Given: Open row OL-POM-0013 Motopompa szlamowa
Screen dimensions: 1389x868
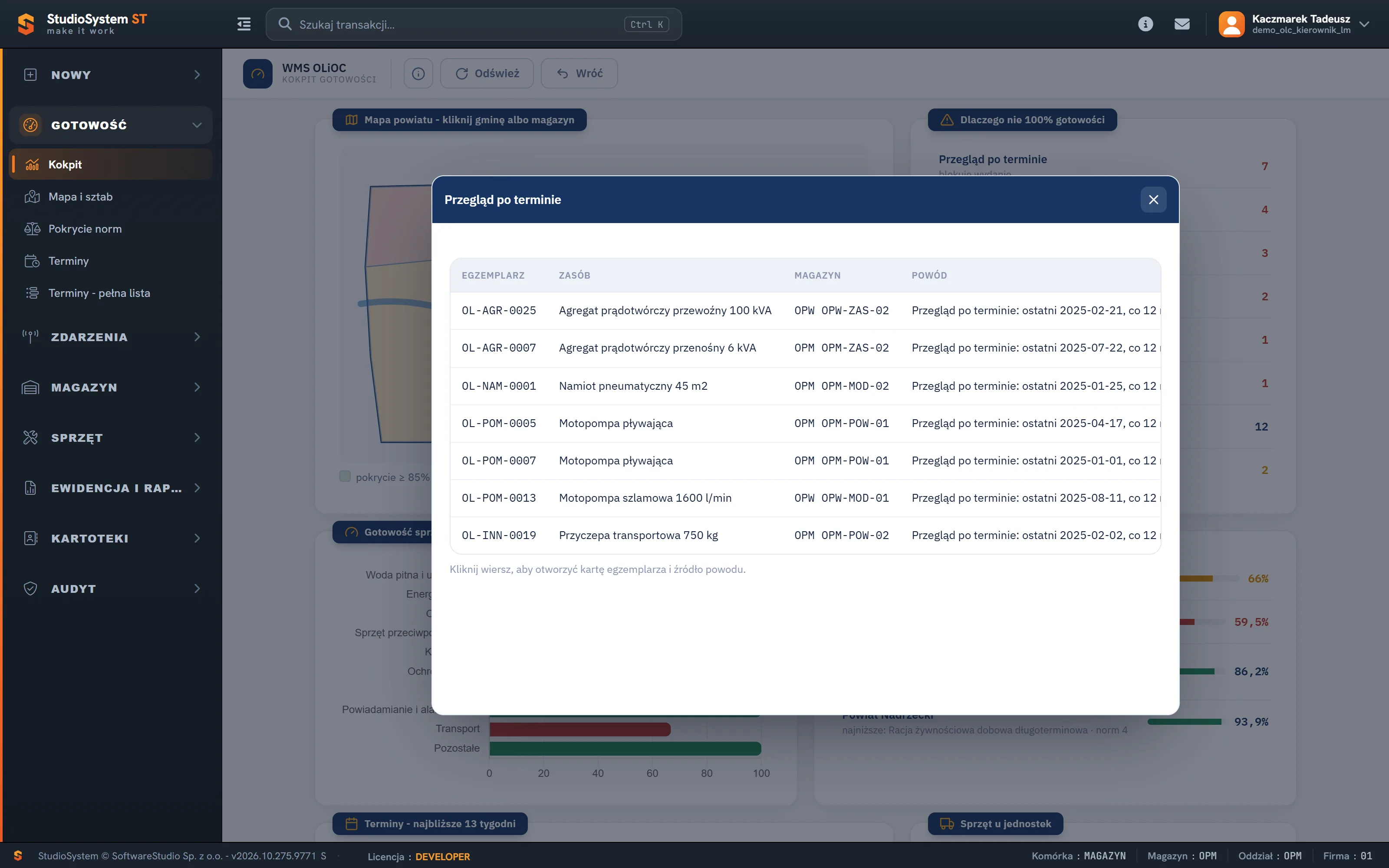Looking at the screenshot, I should pyautogui.click(x=805, y=498).
